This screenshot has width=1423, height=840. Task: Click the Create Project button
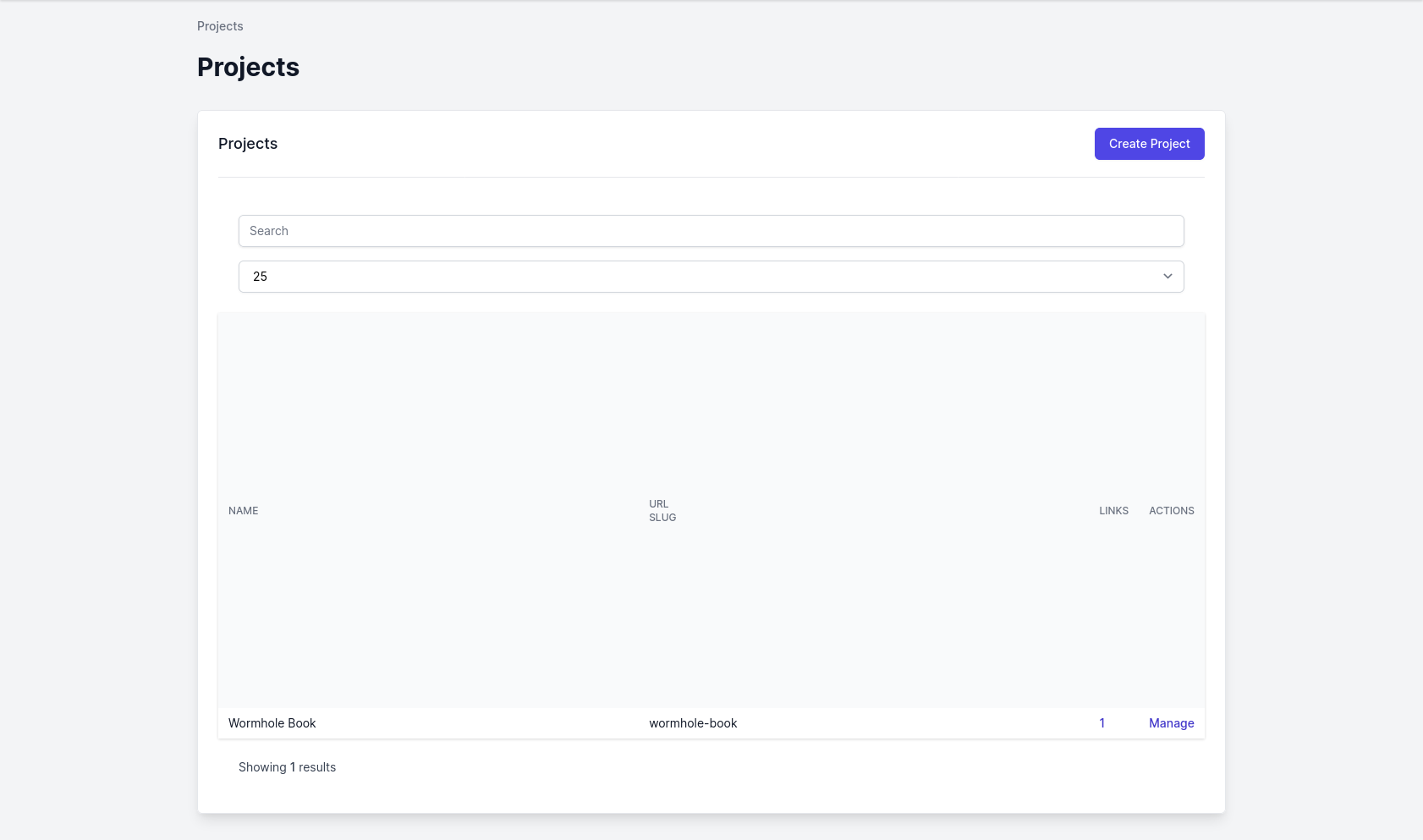point(1149,144)
